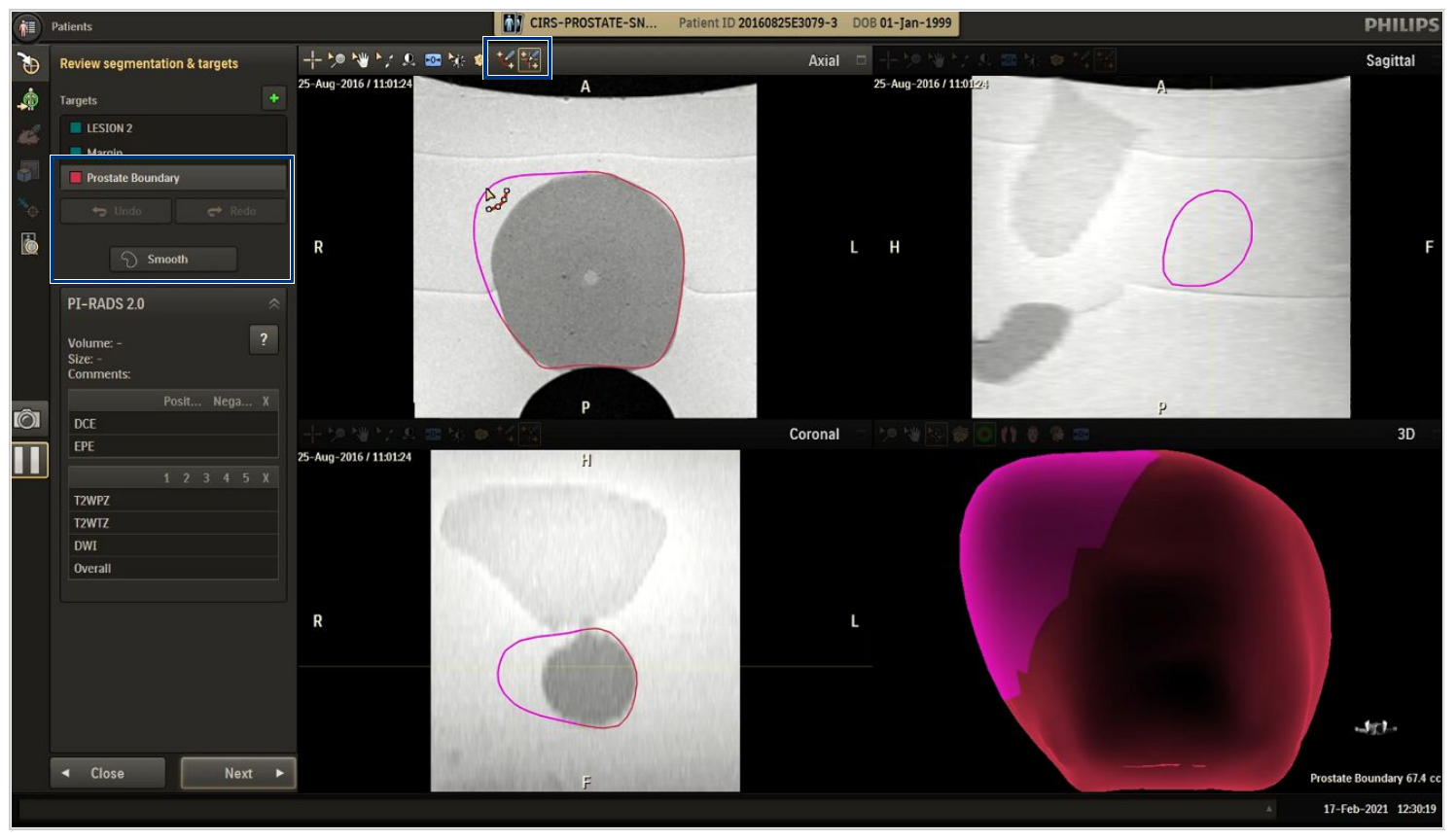Select the DCE row in PI-RADS table
1456x840 pixels.
[x=173, y=424]
